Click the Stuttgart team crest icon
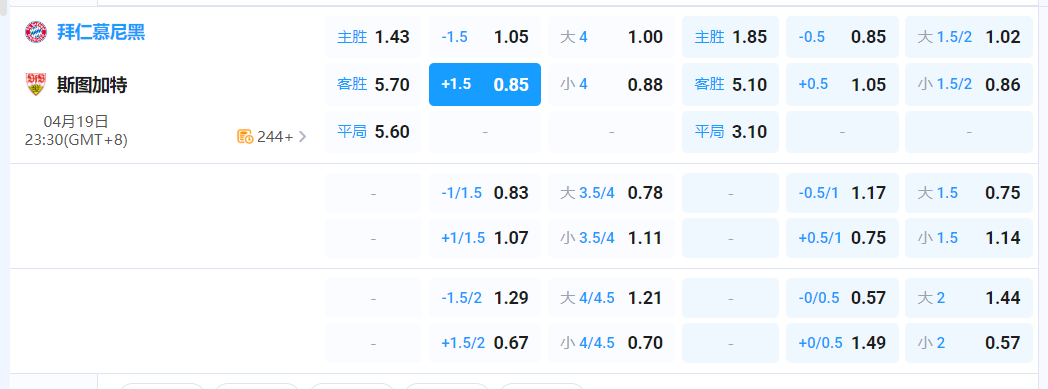1048x389 pixels. (35, 84)
